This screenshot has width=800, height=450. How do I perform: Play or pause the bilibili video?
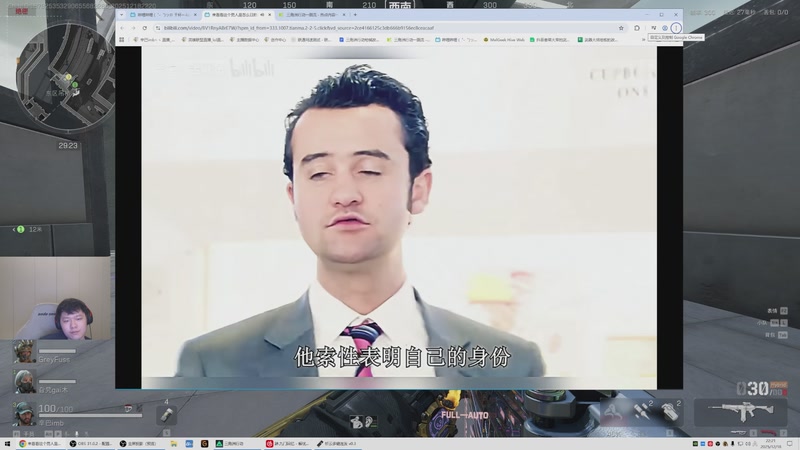399,218
